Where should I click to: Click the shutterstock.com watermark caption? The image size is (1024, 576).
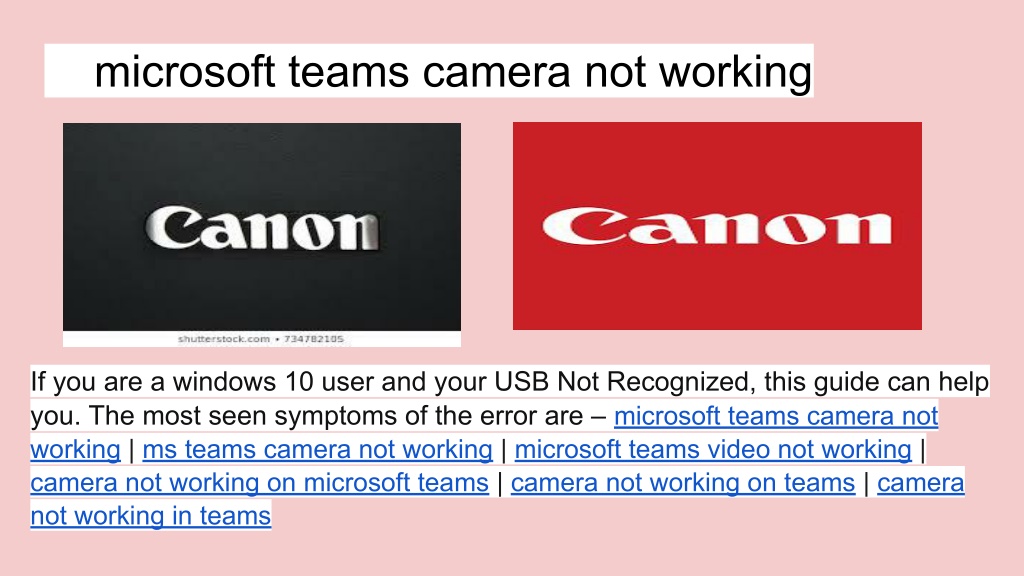click(224, 339)
